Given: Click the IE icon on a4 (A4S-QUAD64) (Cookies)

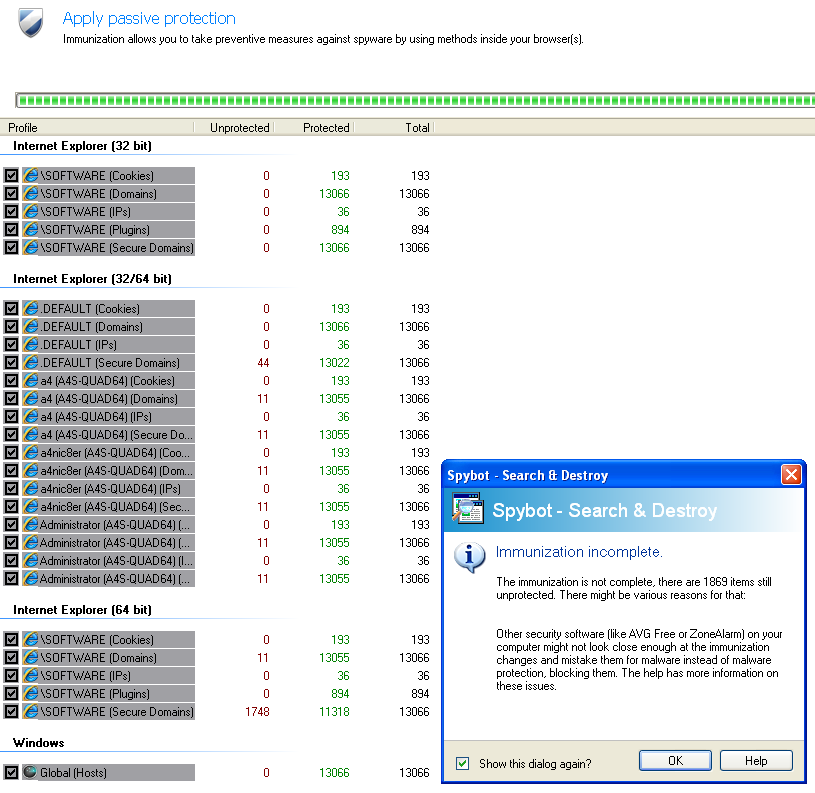Looking at the screenshot, I should point(31,381).
